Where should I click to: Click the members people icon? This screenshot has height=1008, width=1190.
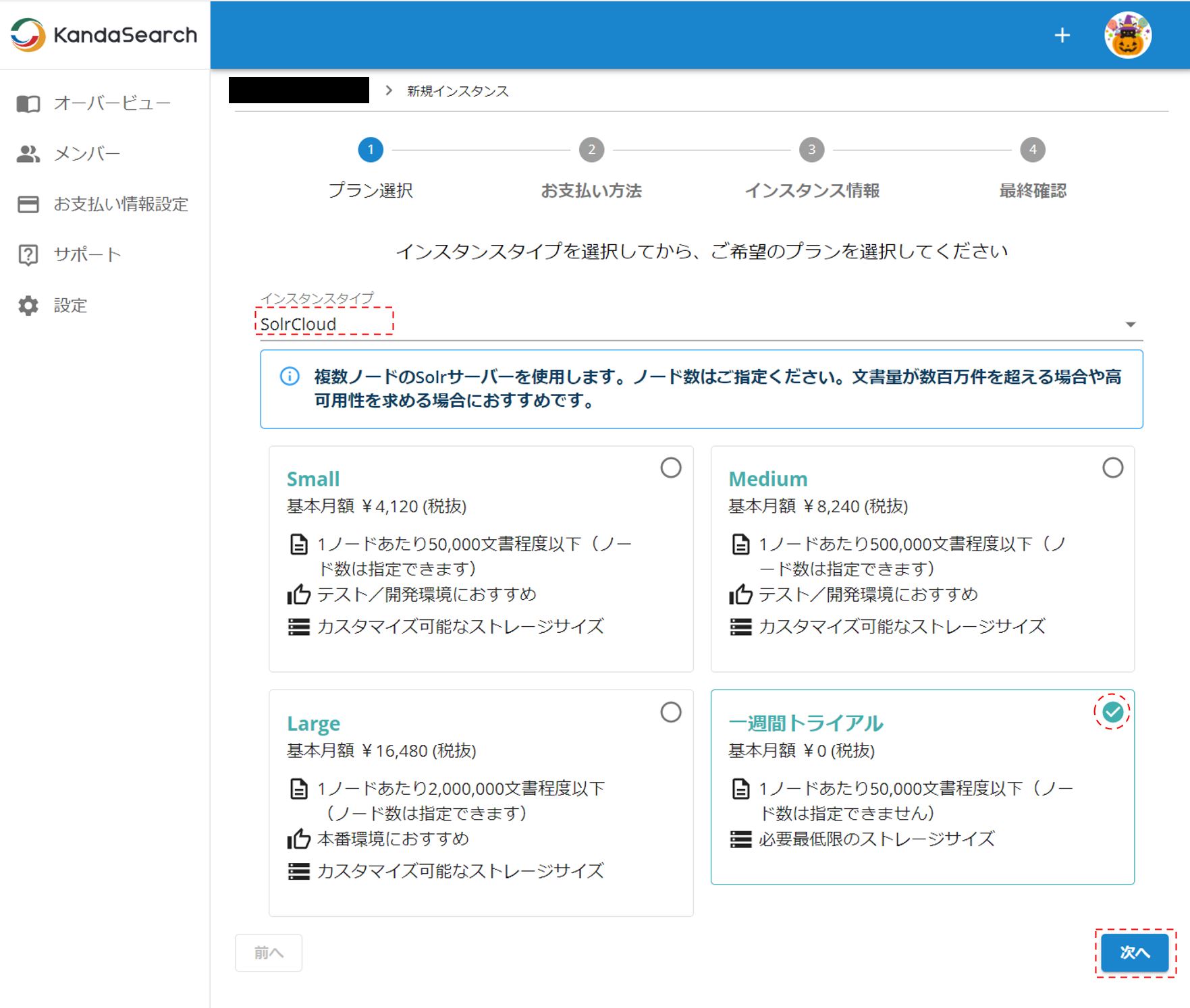point(28,154)
